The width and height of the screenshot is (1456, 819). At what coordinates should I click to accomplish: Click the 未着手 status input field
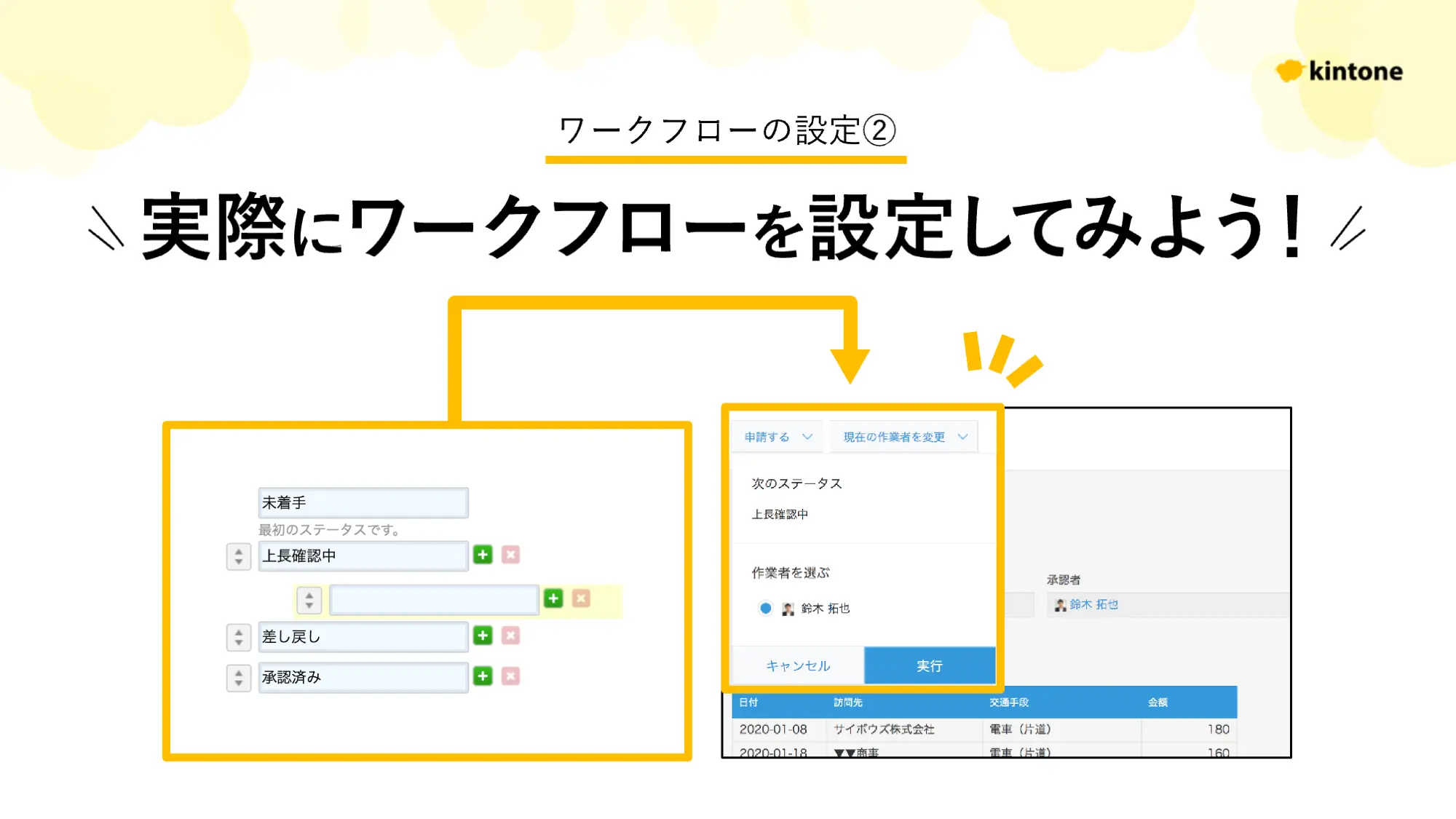coord(363,503)
